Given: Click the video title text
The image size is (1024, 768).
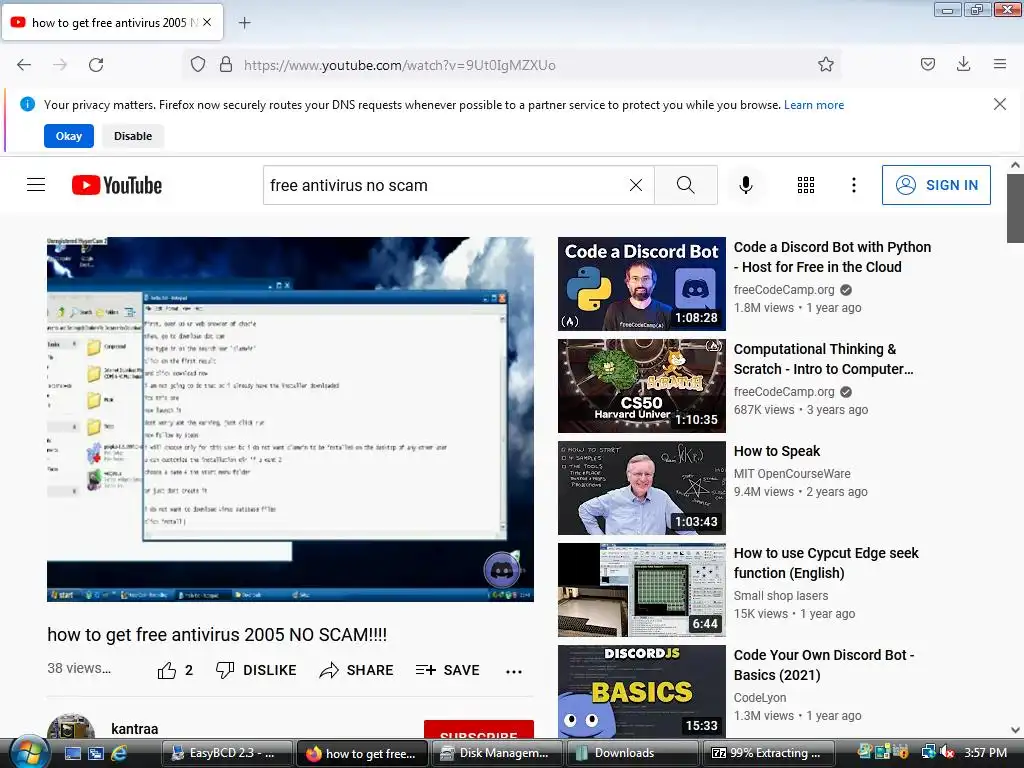Looking at the screenshot, I should point(217,635).
